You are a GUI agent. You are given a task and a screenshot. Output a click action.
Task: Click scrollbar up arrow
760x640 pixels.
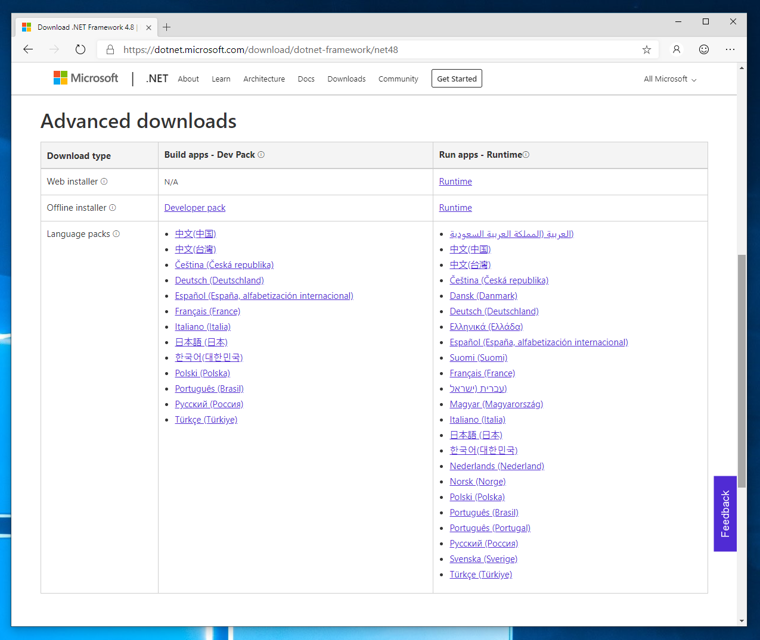click(742, 68)
